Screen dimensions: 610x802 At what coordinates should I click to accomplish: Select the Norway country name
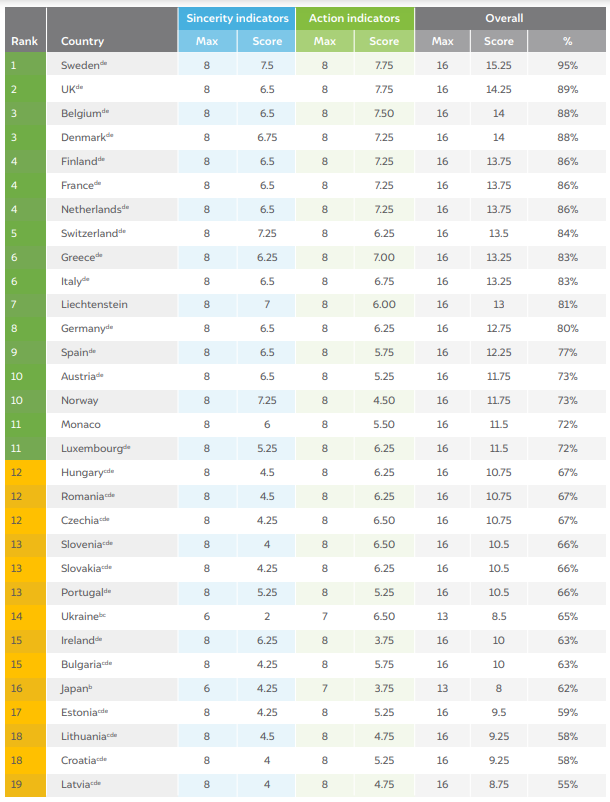pos(80,400)
